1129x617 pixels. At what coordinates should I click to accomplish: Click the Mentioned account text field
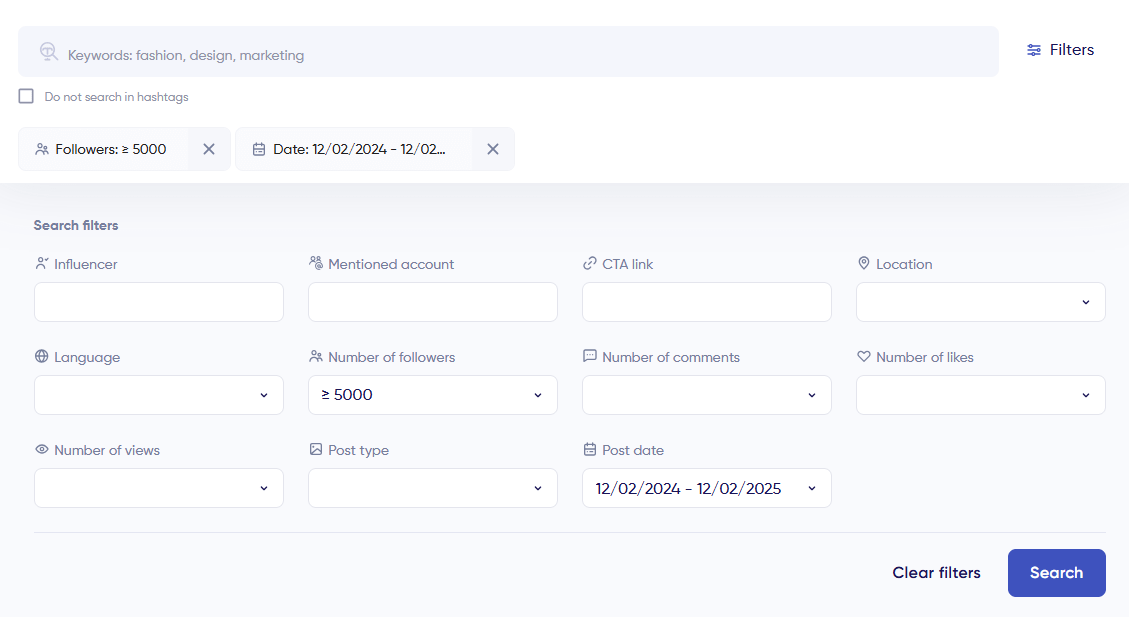pyautogui.click(x=433, y=302)
